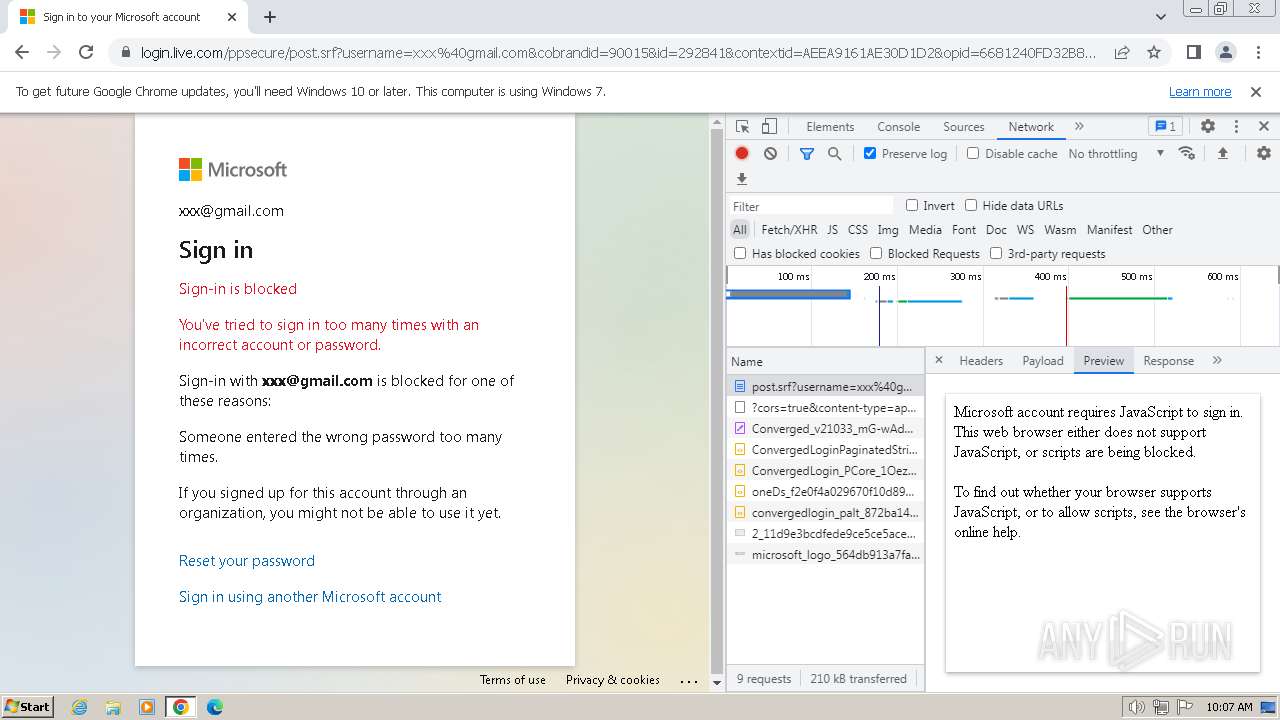Open DevTools customize three-dot menu
The width and height of the screenshot is (1280, 720).
coord(1236,127)
